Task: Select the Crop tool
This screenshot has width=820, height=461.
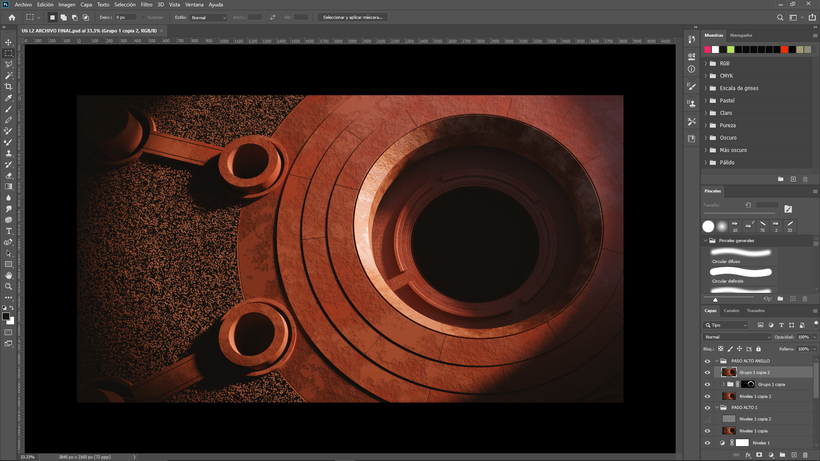Action: (x=9, y=87)
